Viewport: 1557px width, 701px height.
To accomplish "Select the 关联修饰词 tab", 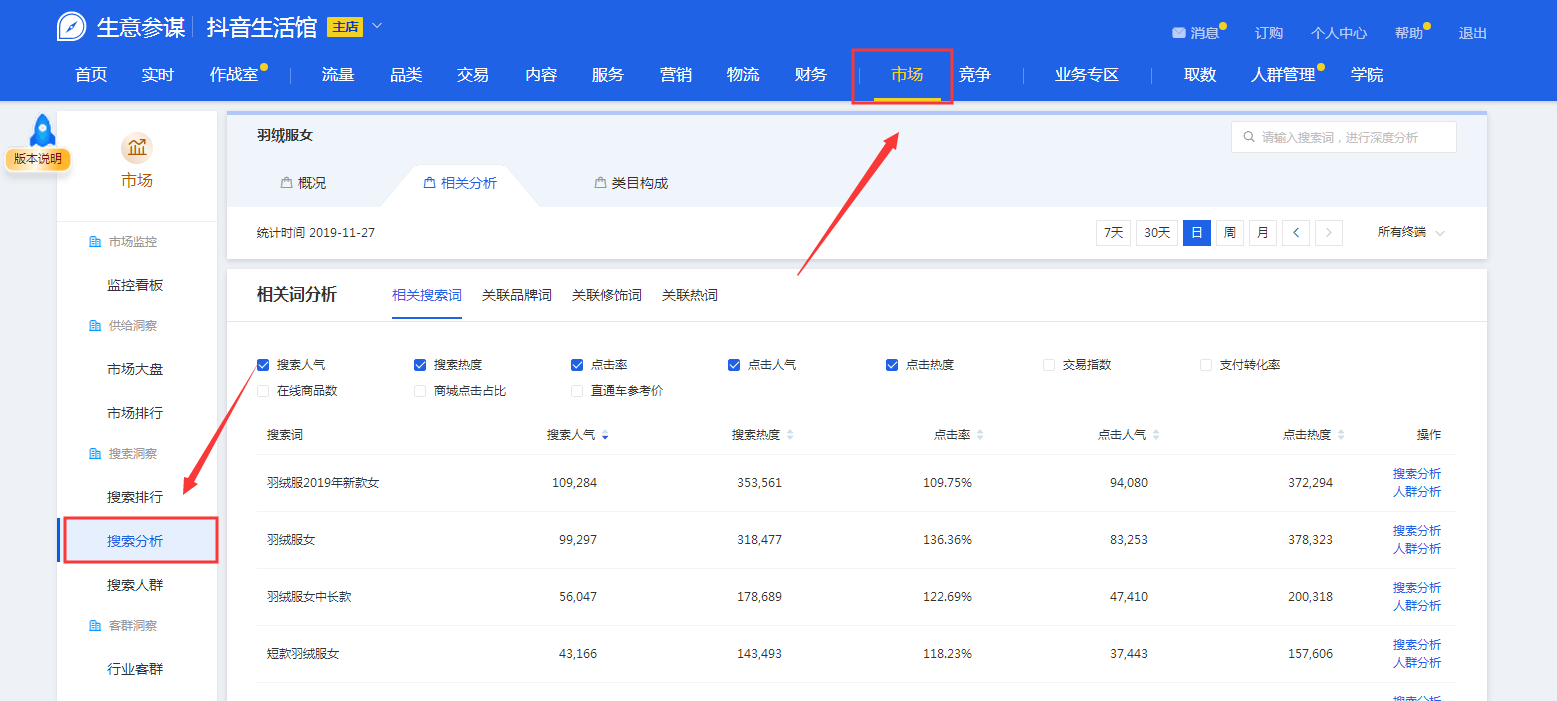I will pyautogui.click(x=607, y=295).
